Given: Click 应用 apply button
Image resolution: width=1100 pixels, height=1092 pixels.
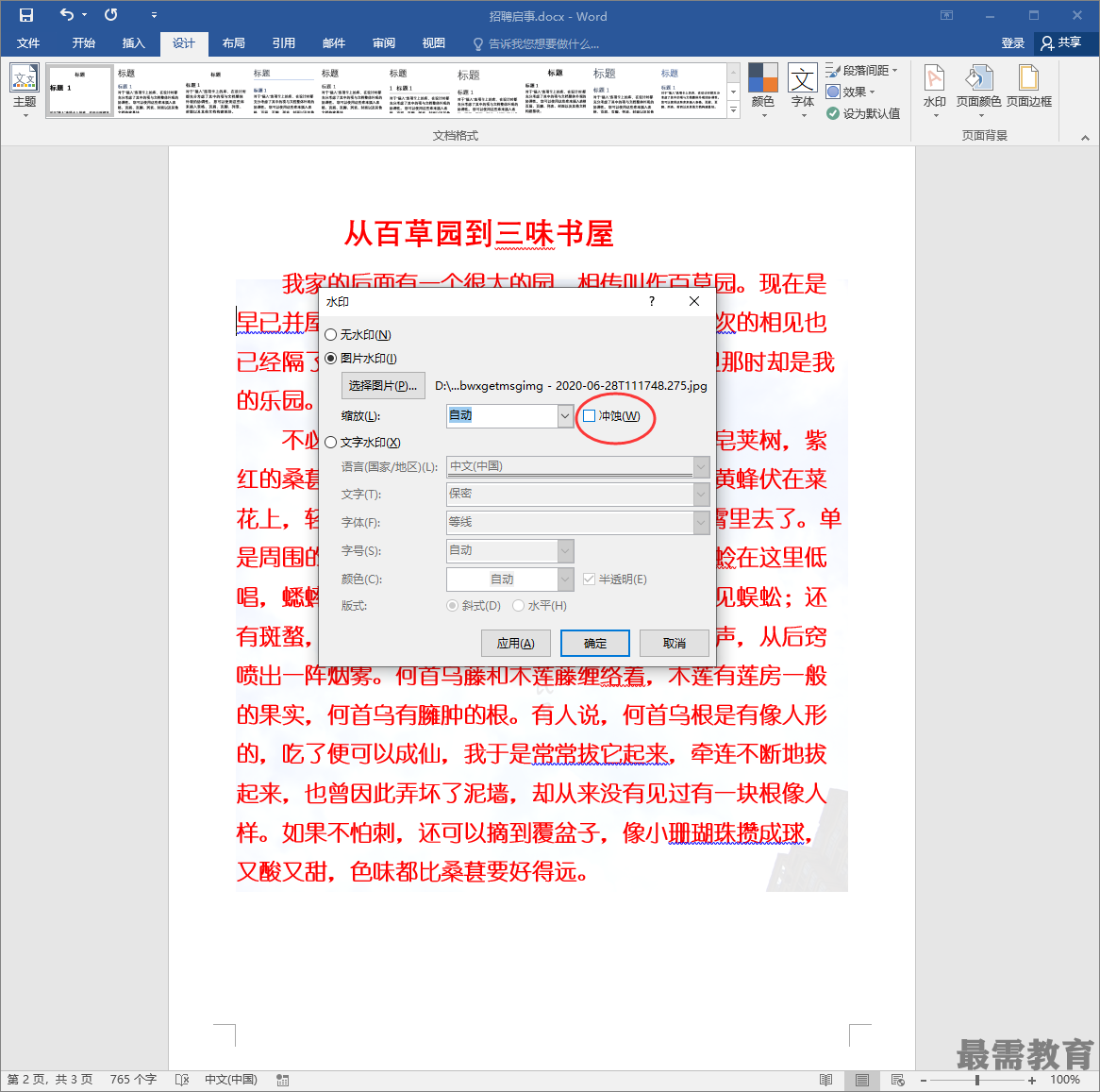Looking at the screenshot, I should pyautogui.click(x=516, y=643).
